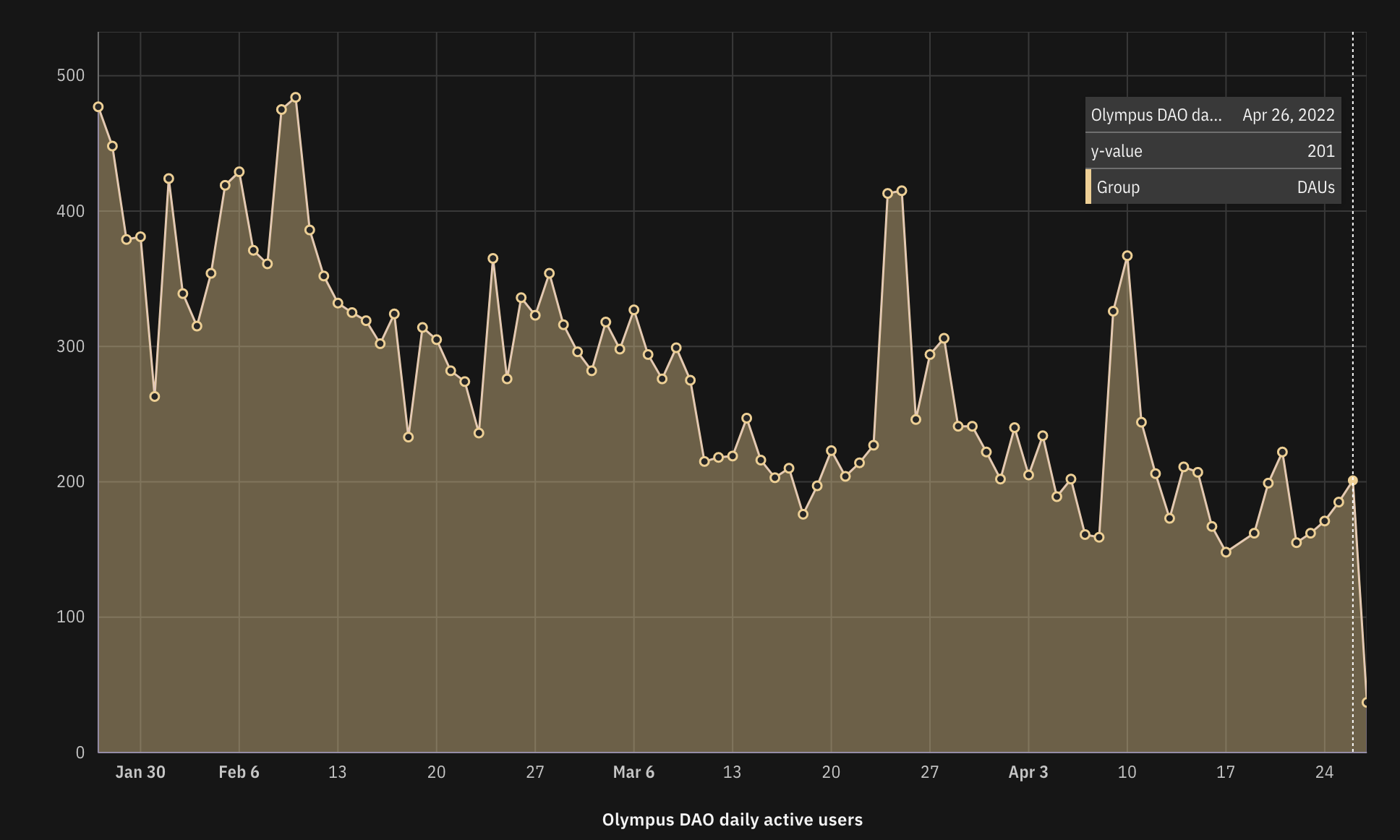Click the 'Olympus DAO da...' tooltip title
The height and width of the screenshot is (840, 1400).
pyautogui.click(x=1156, y=115)
